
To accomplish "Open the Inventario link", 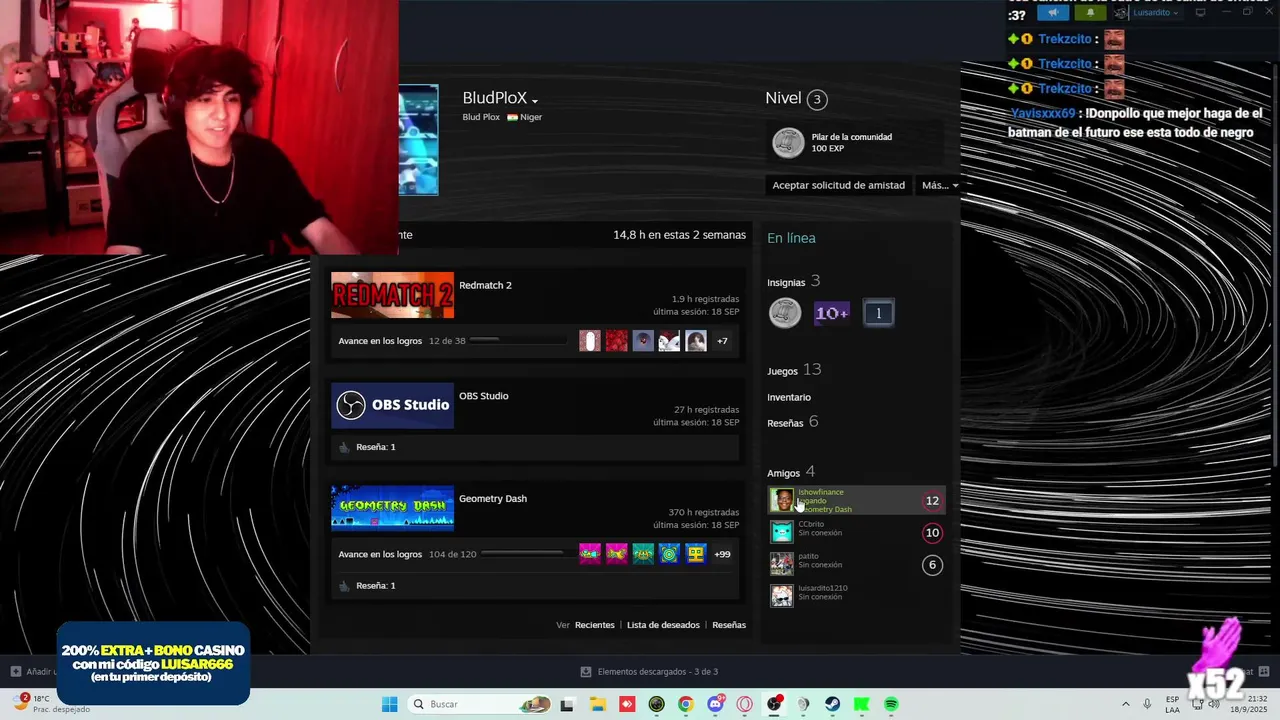I will (789, 397).
